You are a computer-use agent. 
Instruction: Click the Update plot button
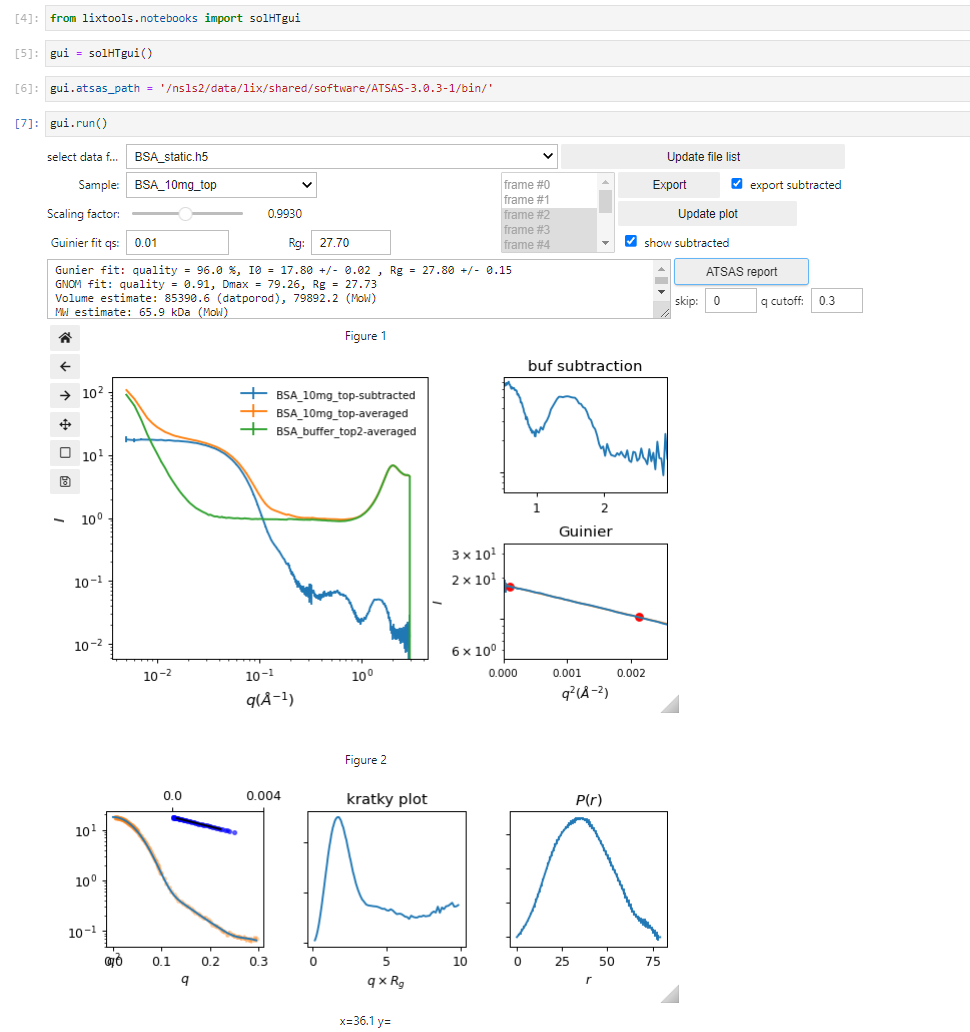(707, 214)
